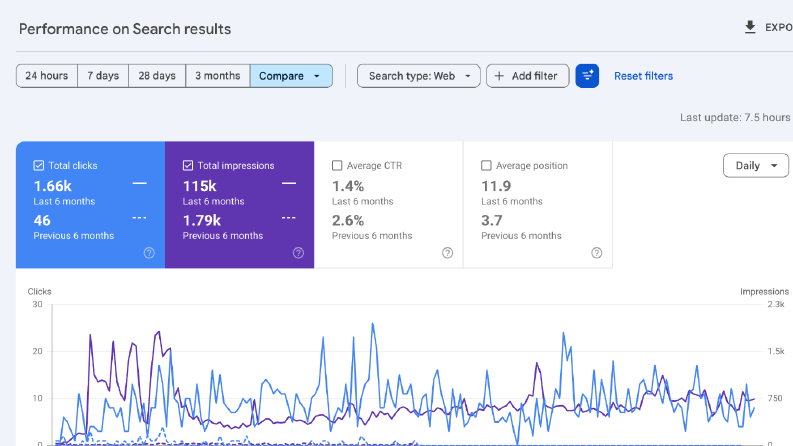Open the blue filter options icon button

pyautogui.click(x=587, y=76)
